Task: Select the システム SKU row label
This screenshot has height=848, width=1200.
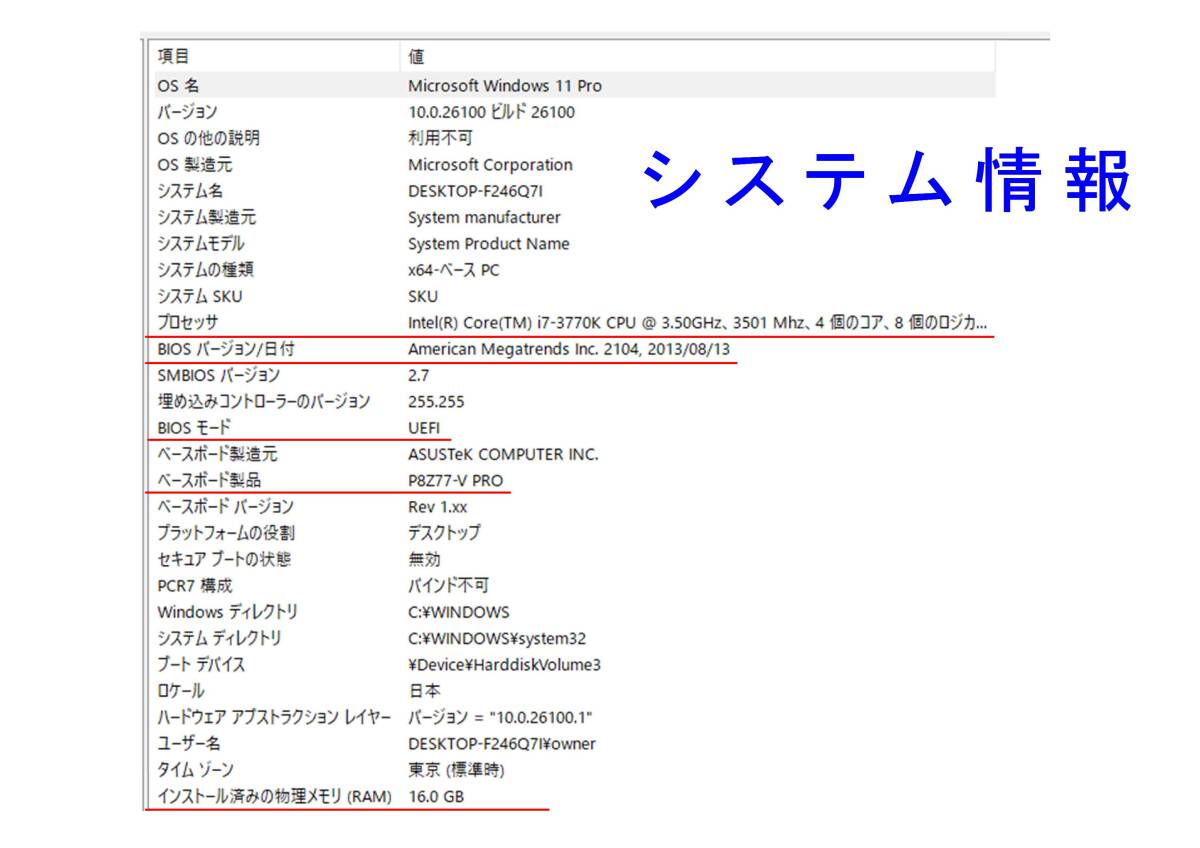Action: click(199, 296)
